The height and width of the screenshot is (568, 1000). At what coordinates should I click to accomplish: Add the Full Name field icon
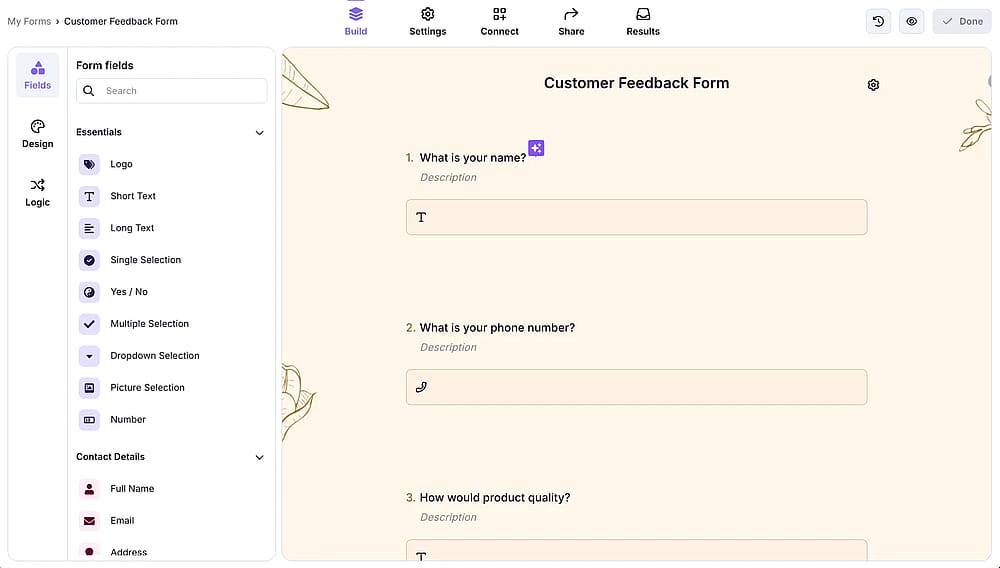click(89, 489)
